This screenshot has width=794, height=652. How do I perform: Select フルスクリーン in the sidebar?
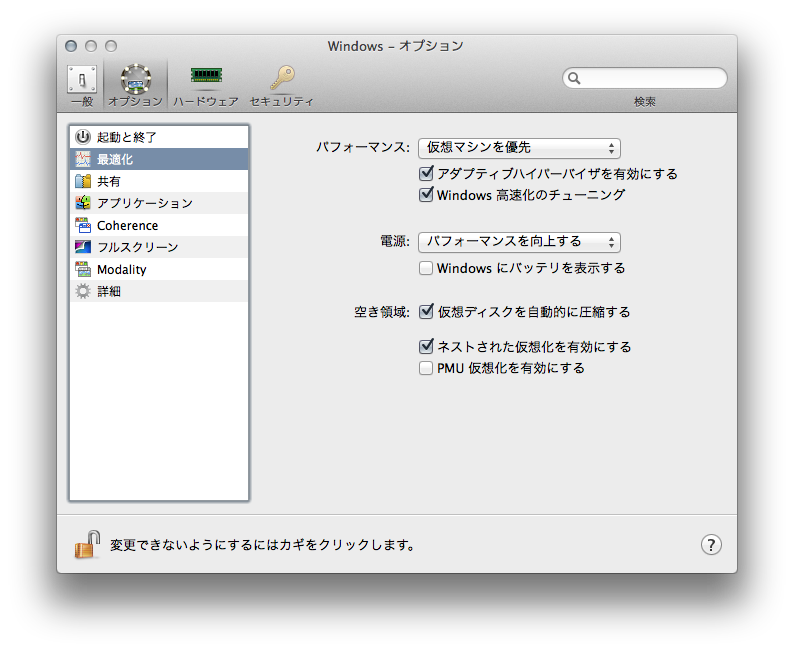[x=159, y=247]
